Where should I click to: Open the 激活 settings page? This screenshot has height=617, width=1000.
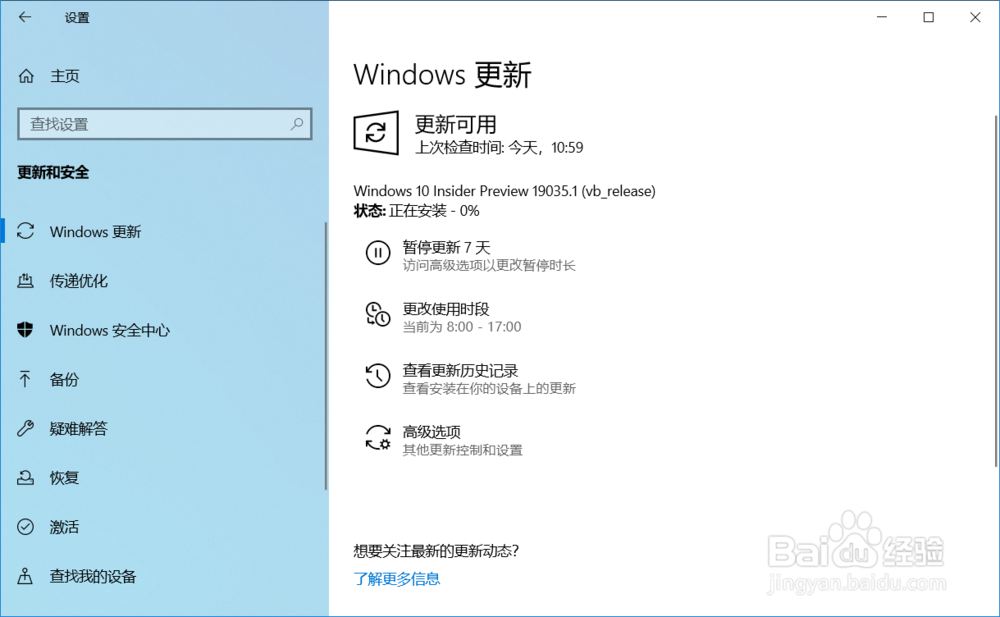pyautogui.click(x=64, y=527)
